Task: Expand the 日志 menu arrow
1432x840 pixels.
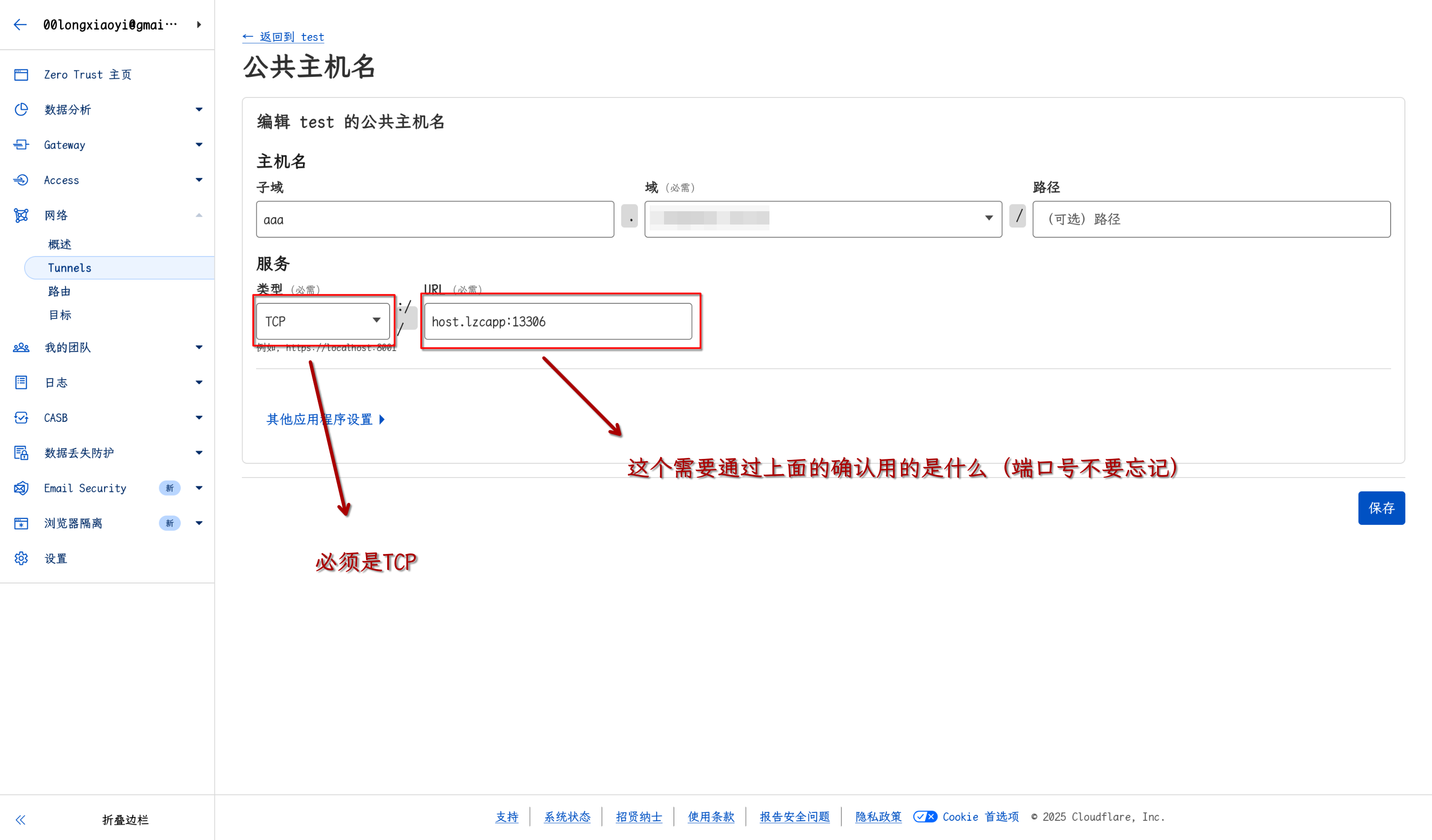Action: point(199,382)
